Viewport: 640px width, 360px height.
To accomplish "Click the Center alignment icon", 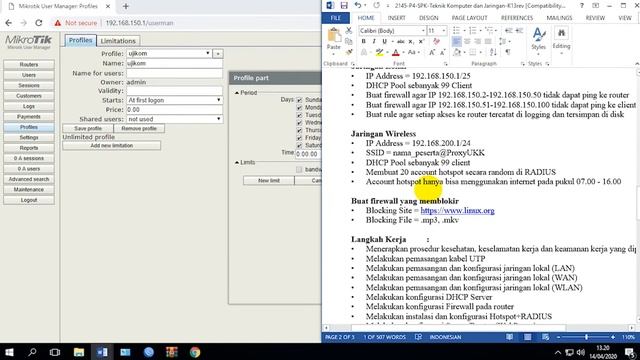I will point(467,41).
